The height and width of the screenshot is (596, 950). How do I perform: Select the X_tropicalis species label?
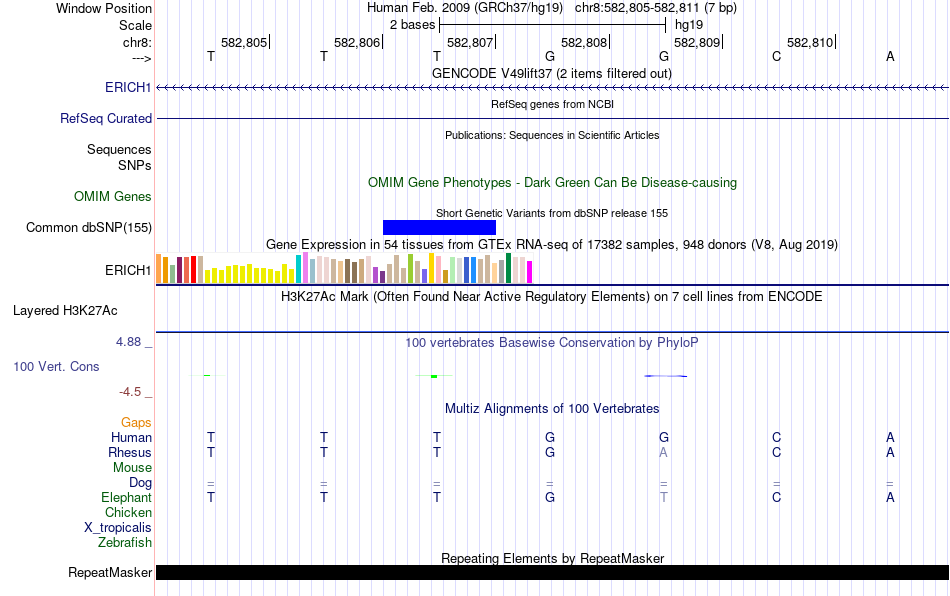click(x=118, y=528)
